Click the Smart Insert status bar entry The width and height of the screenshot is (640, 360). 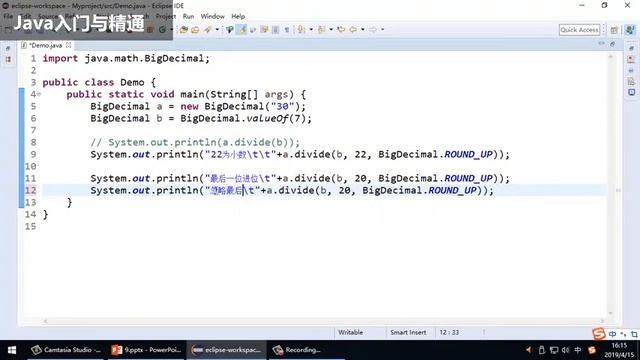click(408, 332)
